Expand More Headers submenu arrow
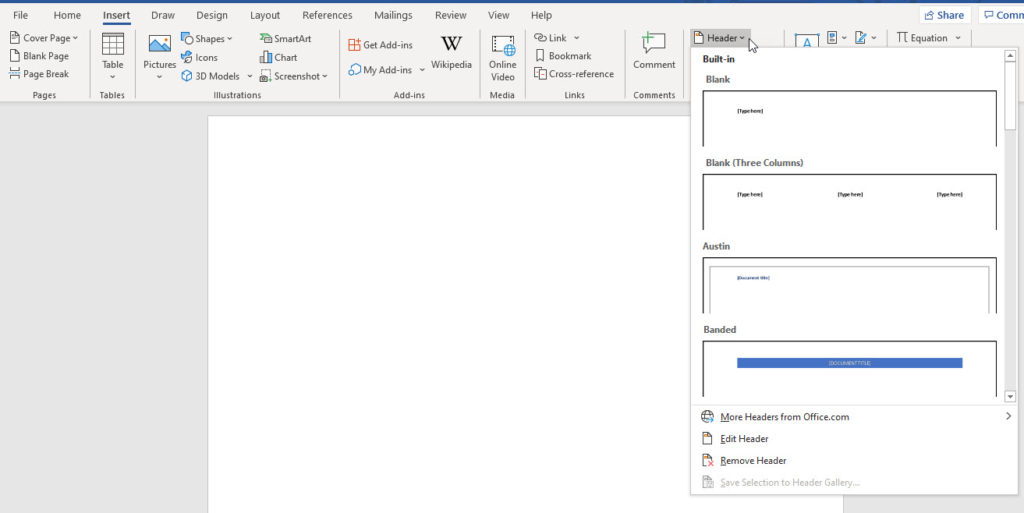This screenshot has height=513, width=1024. [x=1008, y=416]
